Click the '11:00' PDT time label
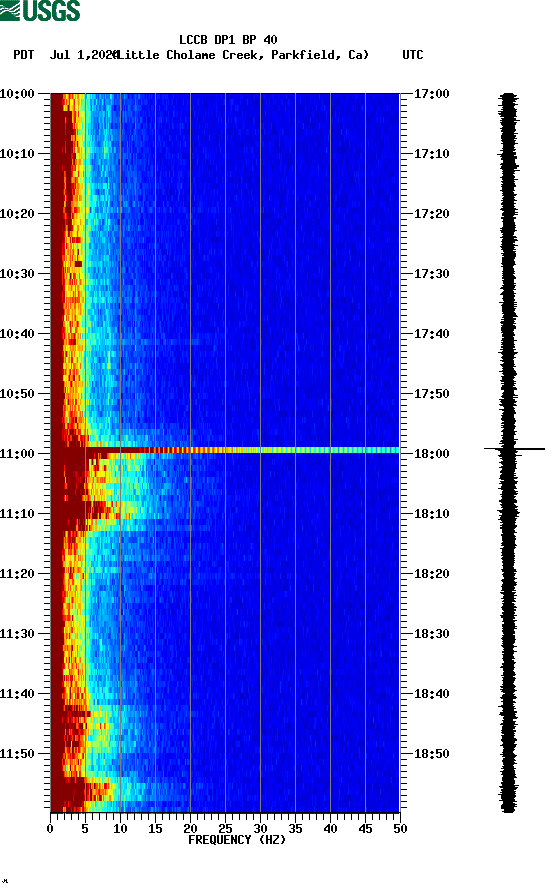This screenshot has width=552, height=892. tap(17, 453)
